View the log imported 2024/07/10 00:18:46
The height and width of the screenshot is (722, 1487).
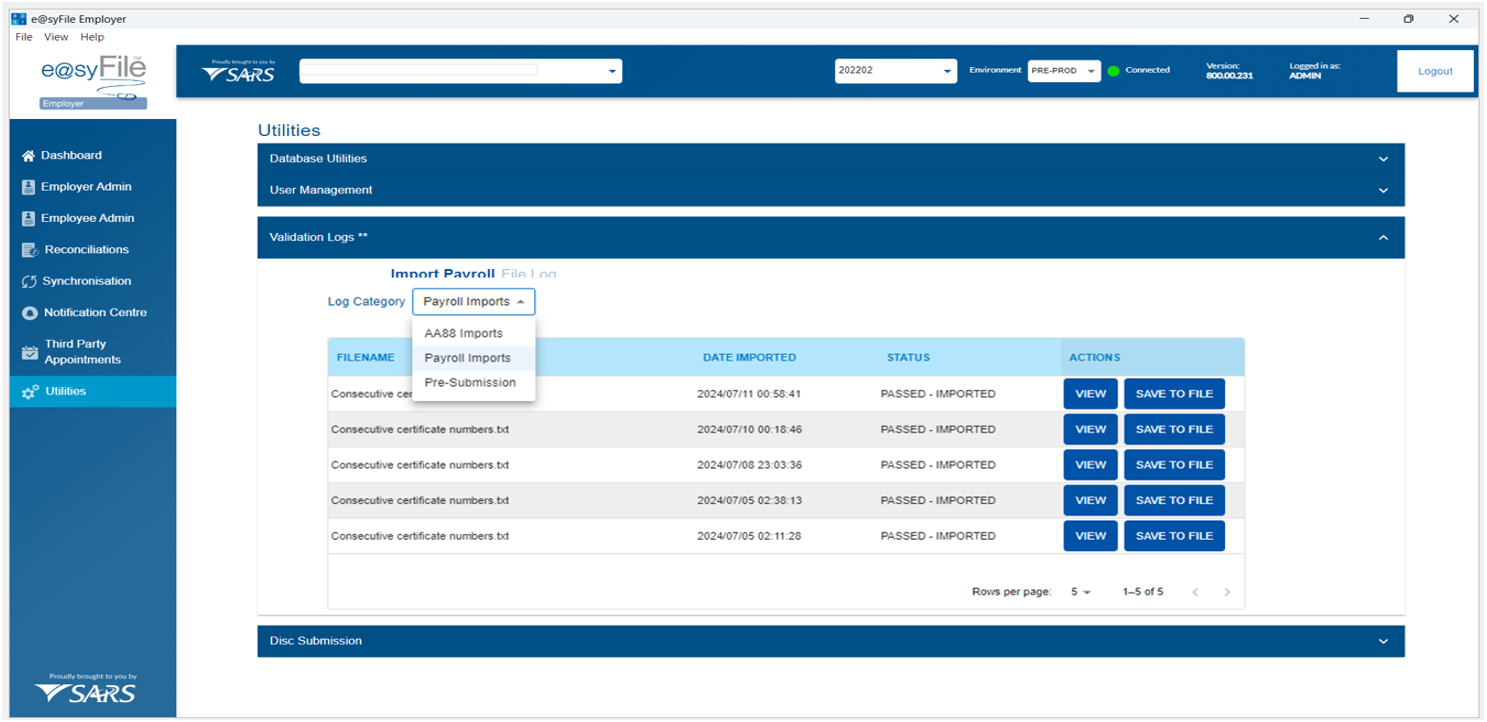pos(1090,429)
